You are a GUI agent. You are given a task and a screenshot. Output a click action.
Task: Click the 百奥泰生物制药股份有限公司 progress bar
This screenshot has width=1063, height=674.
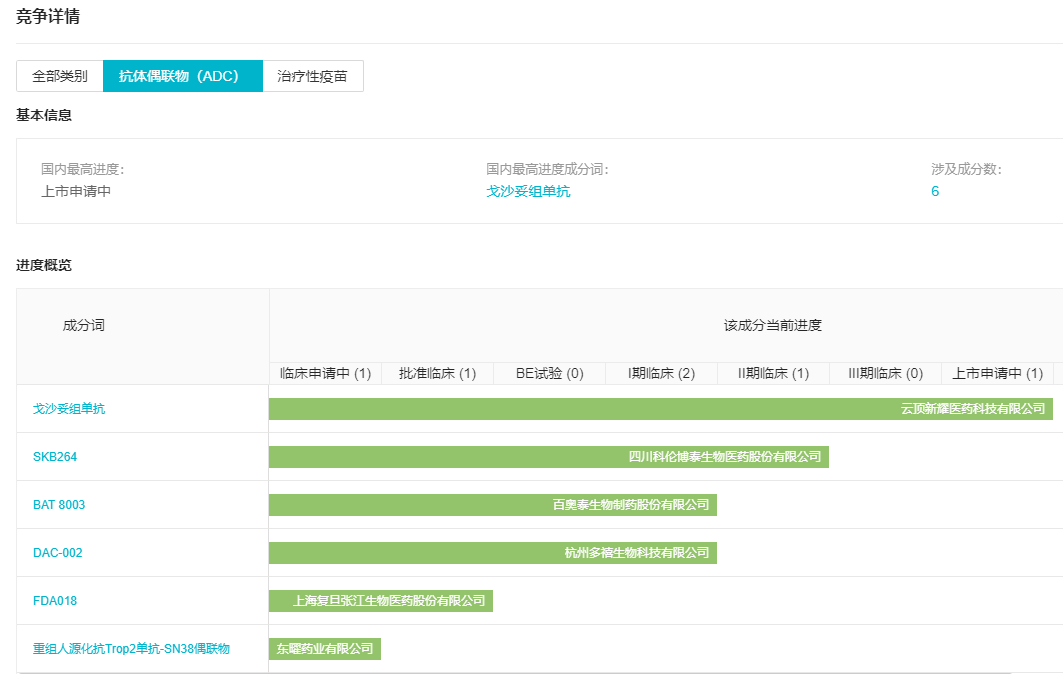point(493,505)
